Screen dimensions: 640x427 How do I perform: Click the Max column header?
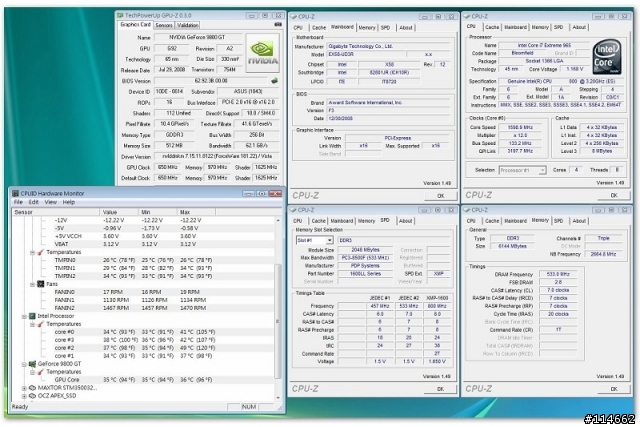(196, 212)
